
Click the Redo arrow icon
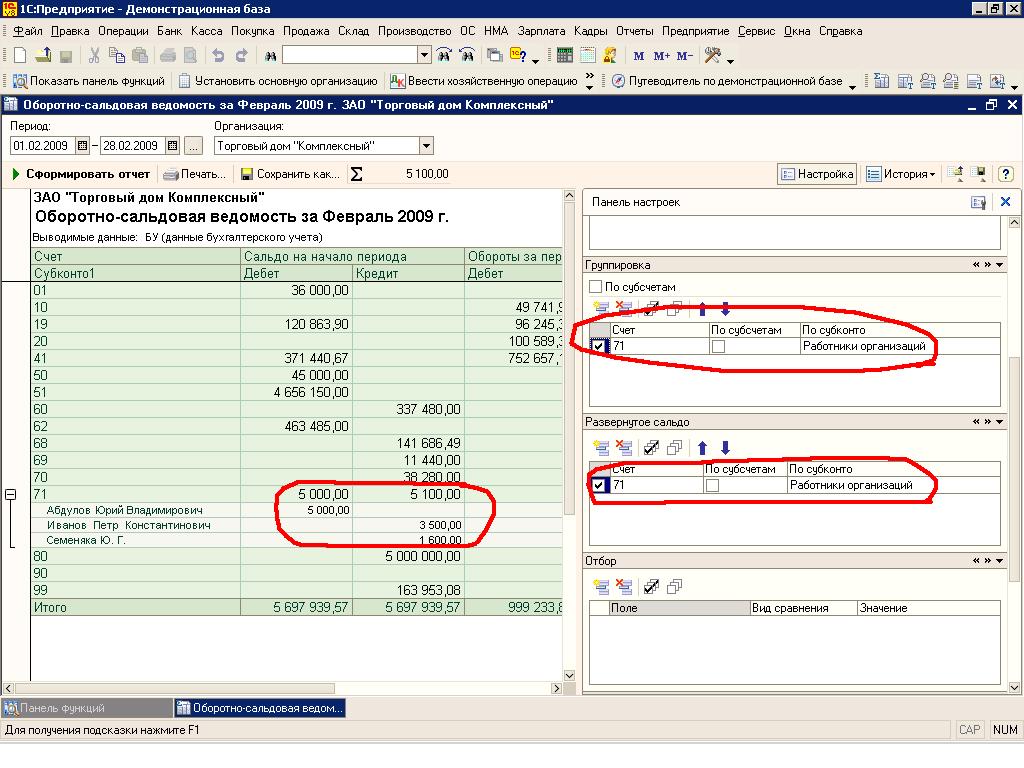point(242,56)
